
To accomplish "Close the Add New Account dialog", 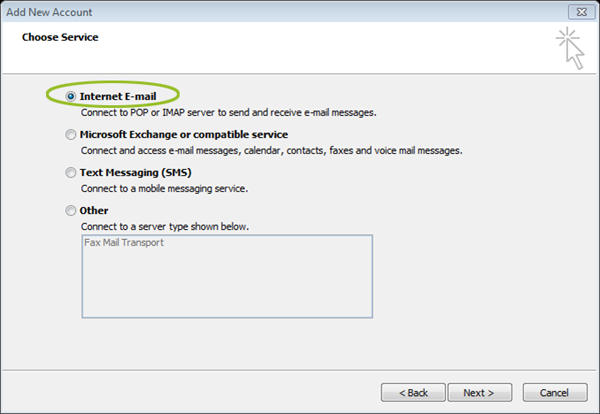I will 582,12.
